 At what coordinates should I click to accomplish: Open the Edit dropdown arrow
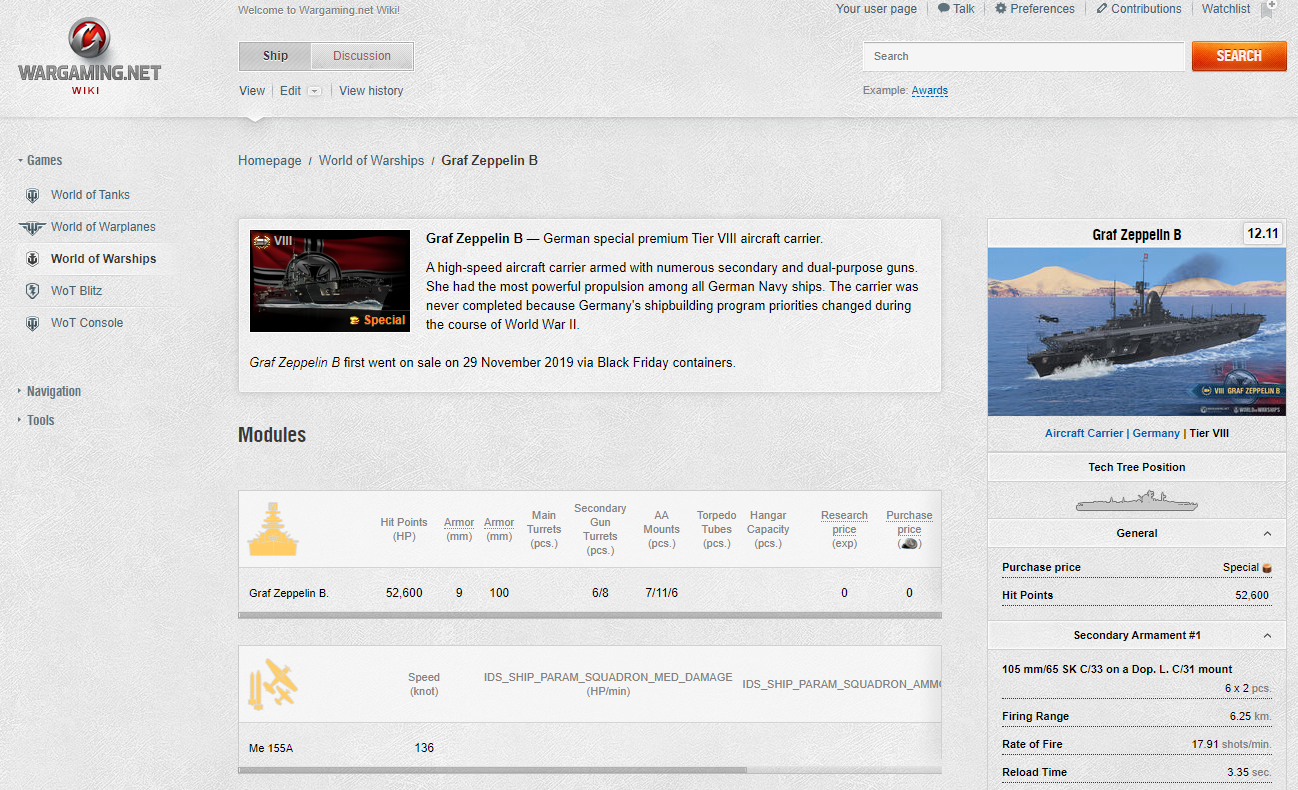[314, 91]
